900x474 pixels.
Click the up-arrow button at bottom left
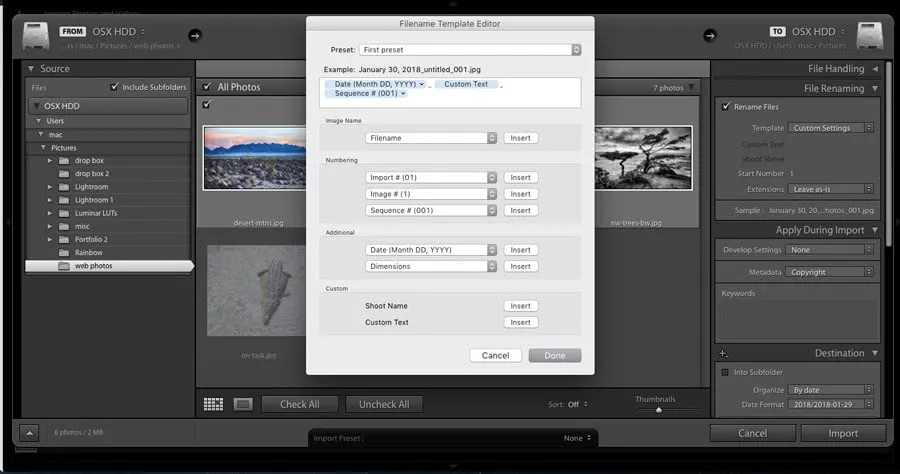[29, 433]
